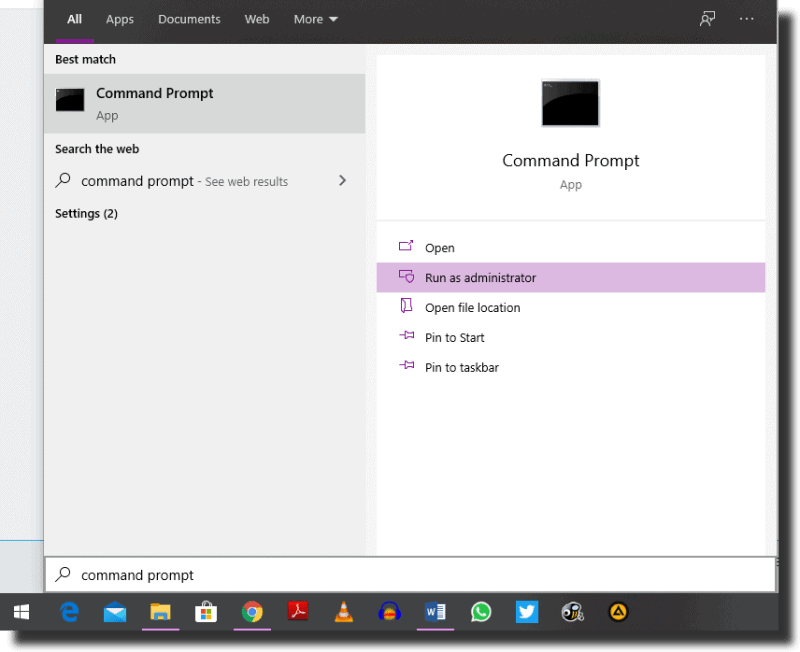Click the large Command Prompt preview icon
Viewport: 800px width, 652px height.
(x=570, y=103)
